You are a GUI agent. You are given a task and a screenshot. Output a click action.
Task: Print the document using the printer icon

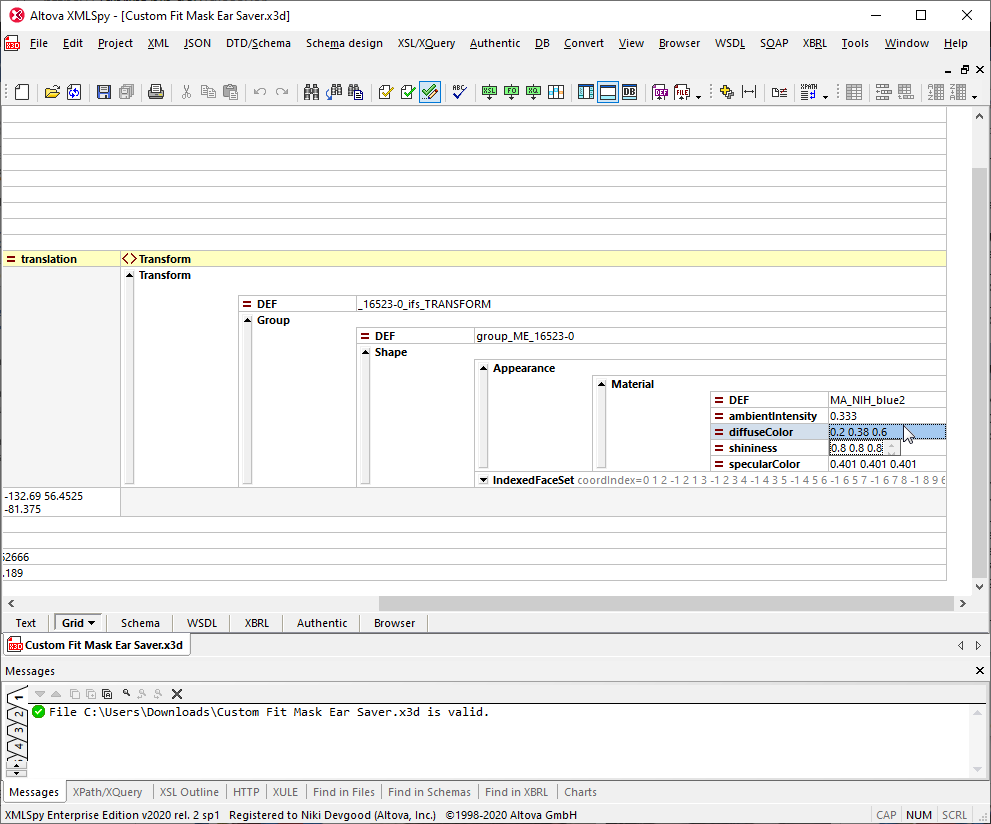pos(157,91)
